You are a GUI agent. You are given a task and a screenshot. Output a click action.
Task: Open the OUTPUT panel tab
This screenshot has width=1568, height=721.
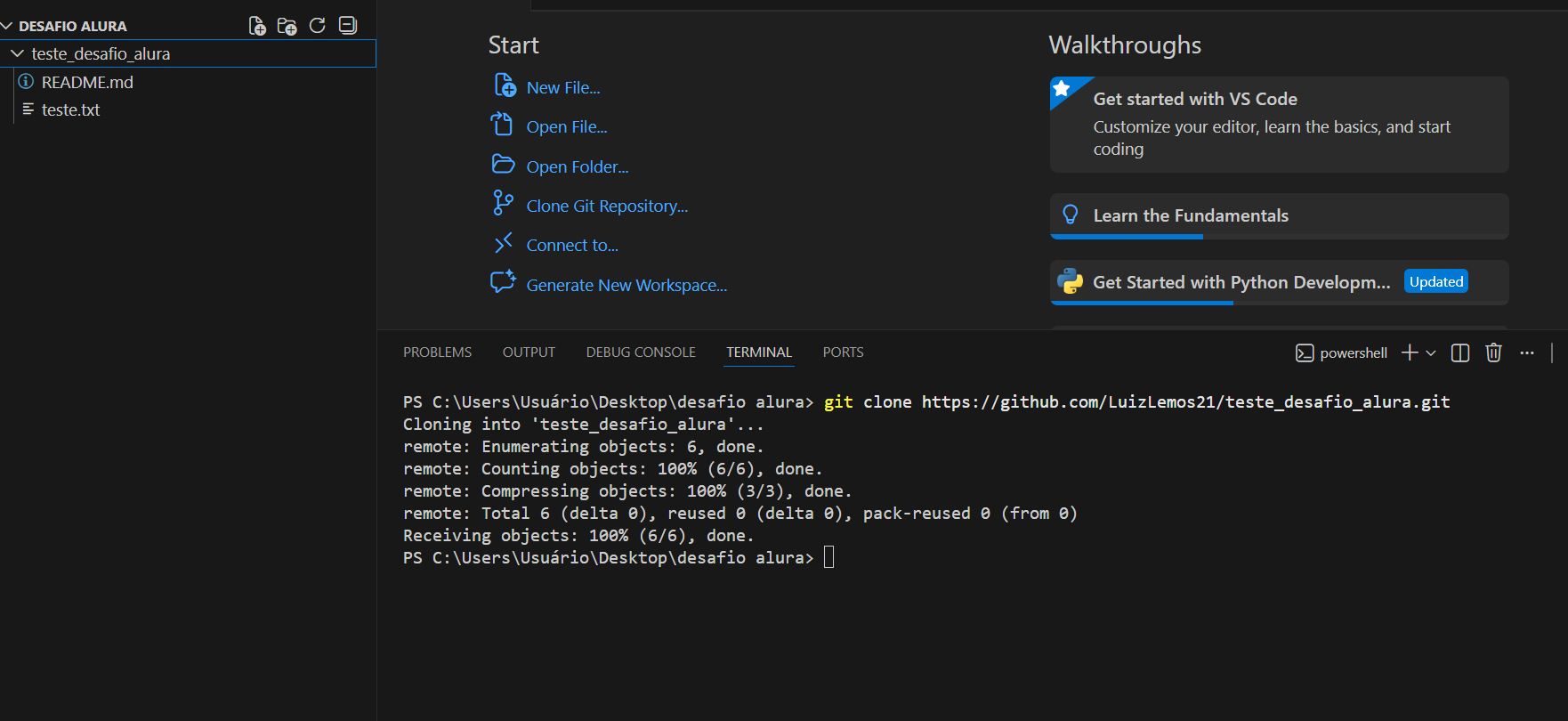[529, 352]
